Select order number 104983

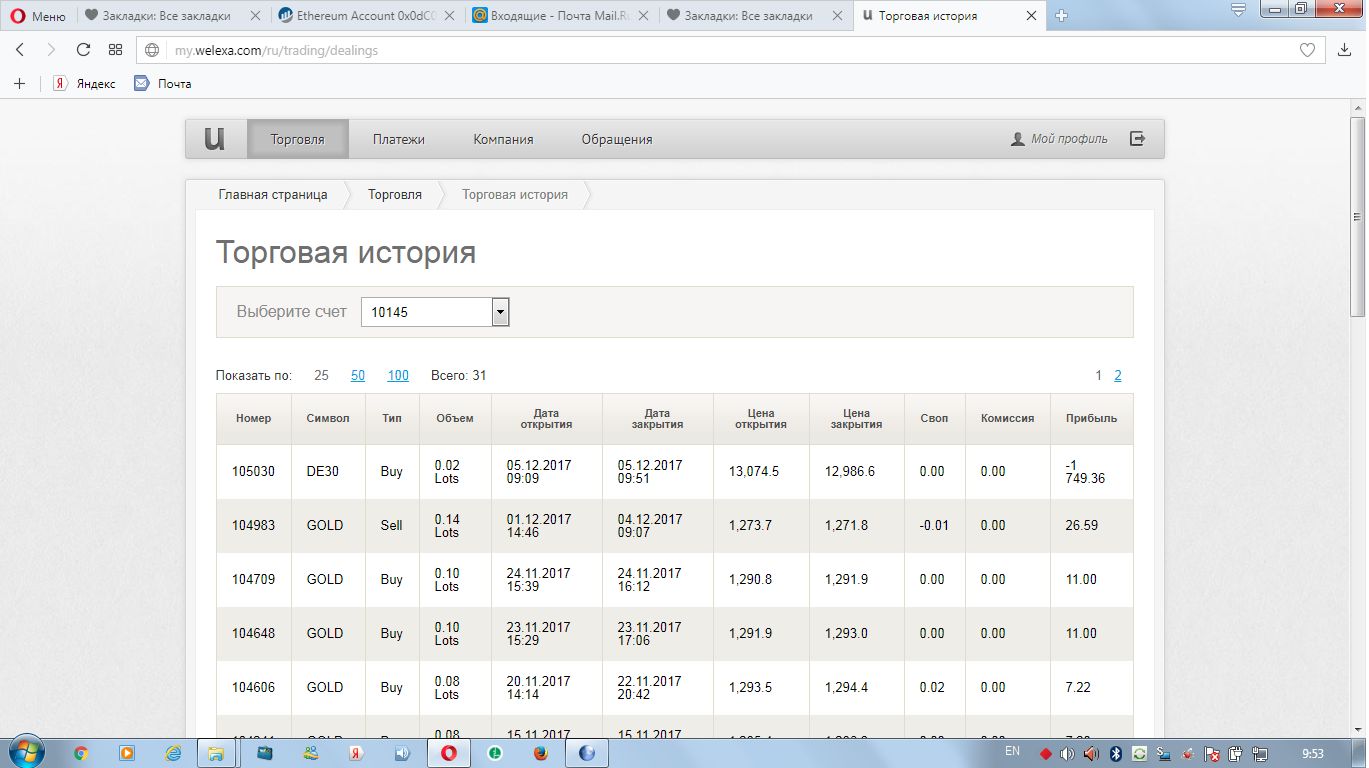[253, 526]
